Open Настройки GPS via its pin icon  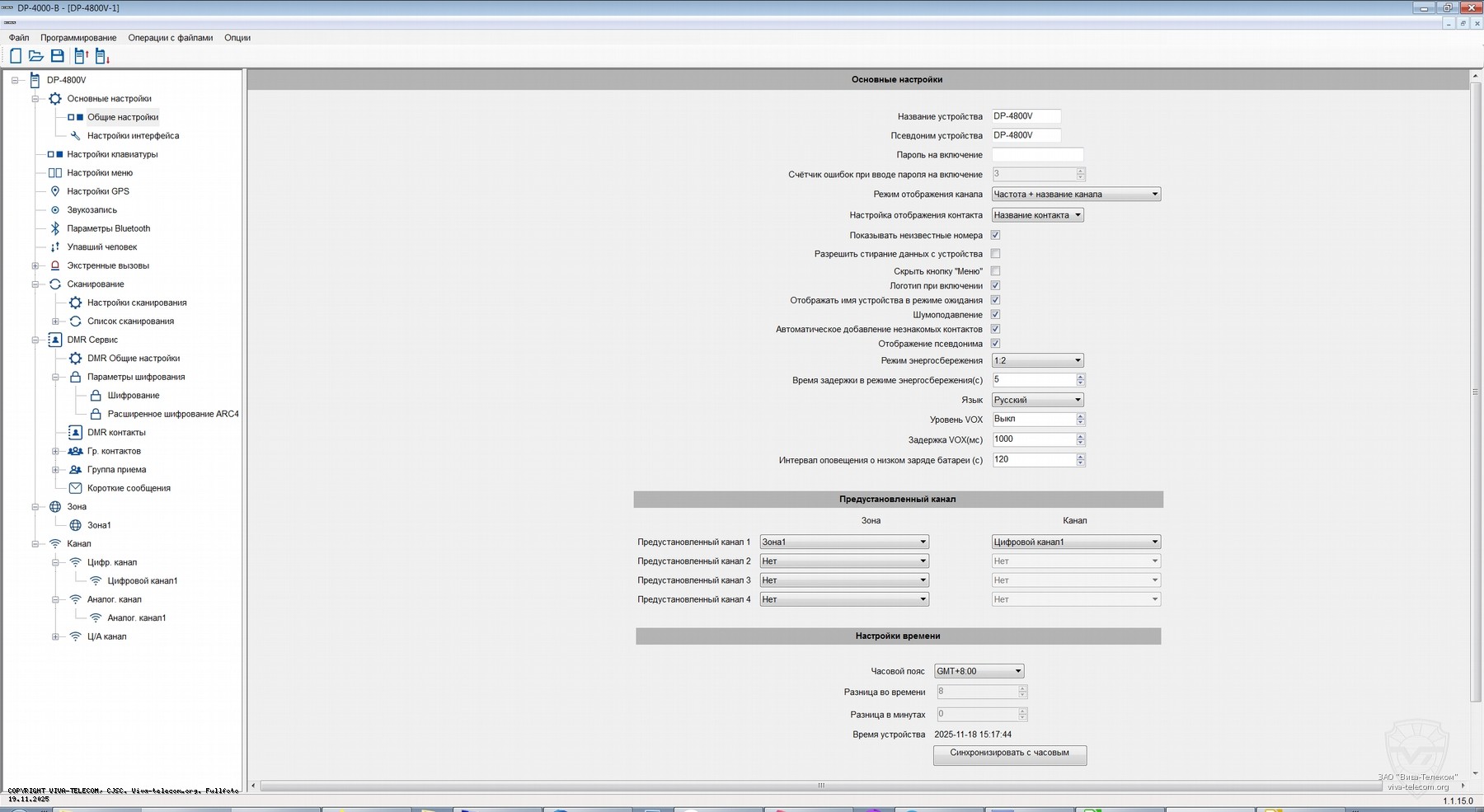coord(55,191)
